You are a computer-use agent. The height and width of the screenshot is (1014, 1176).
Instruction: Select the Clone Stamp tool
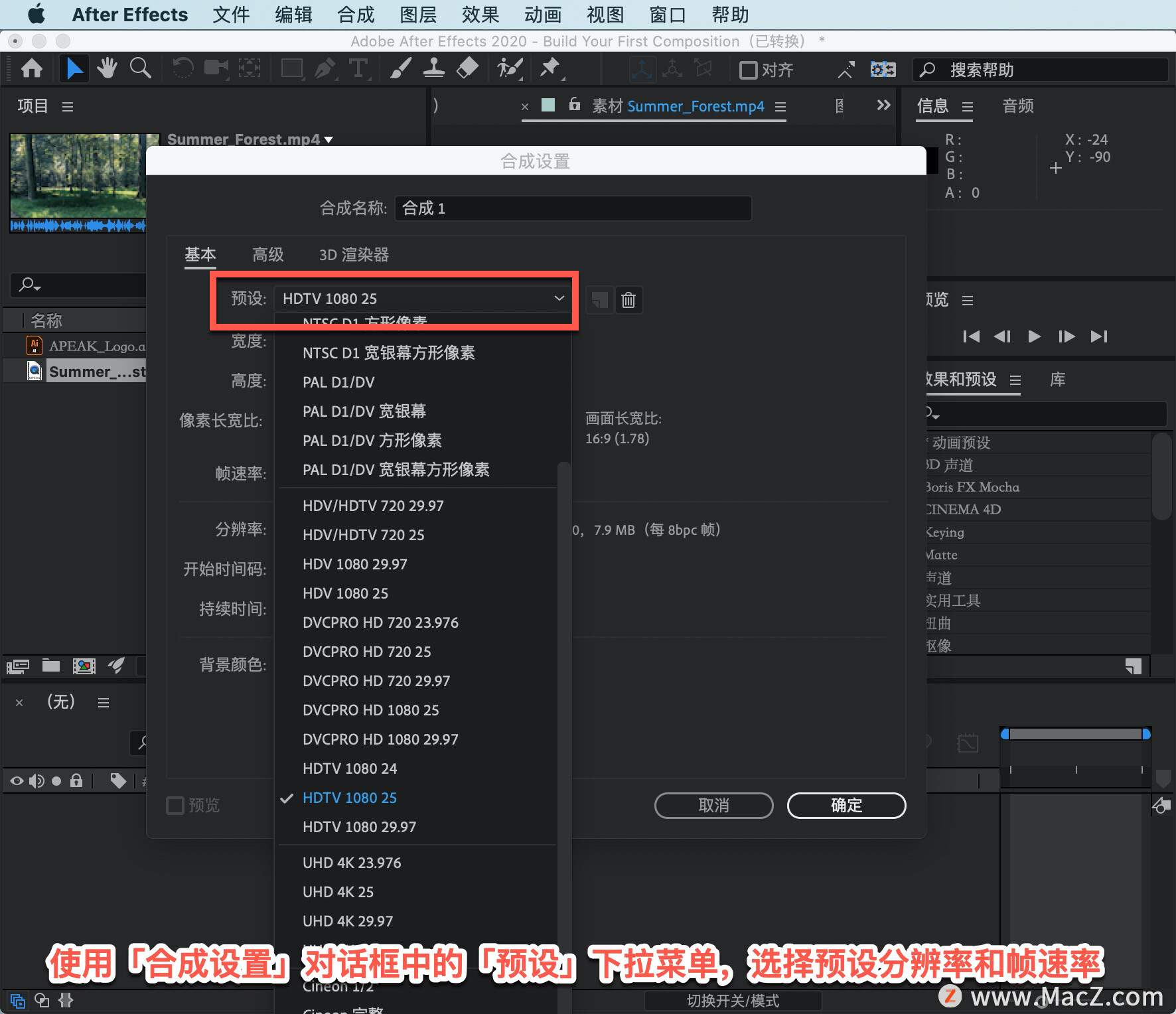tap(434, 68)
